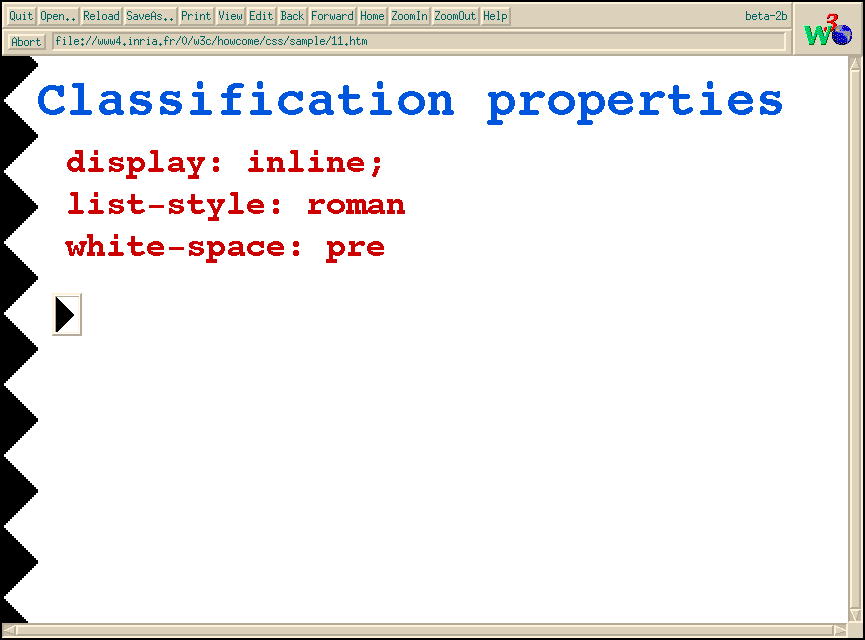Save the page using SaveAs..

click(x=150, y=16)
